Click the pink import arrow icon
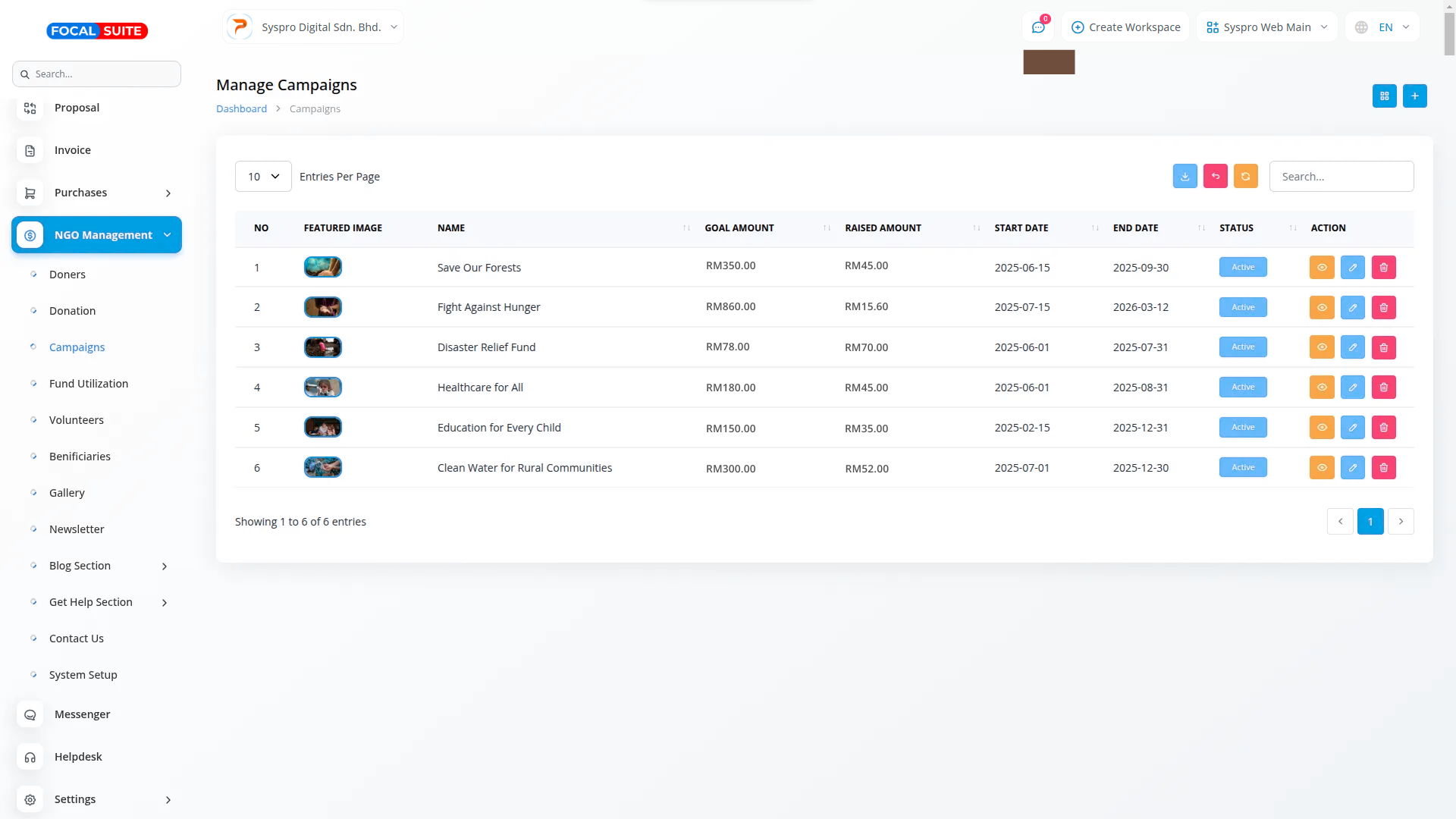 pos(1215,176)
